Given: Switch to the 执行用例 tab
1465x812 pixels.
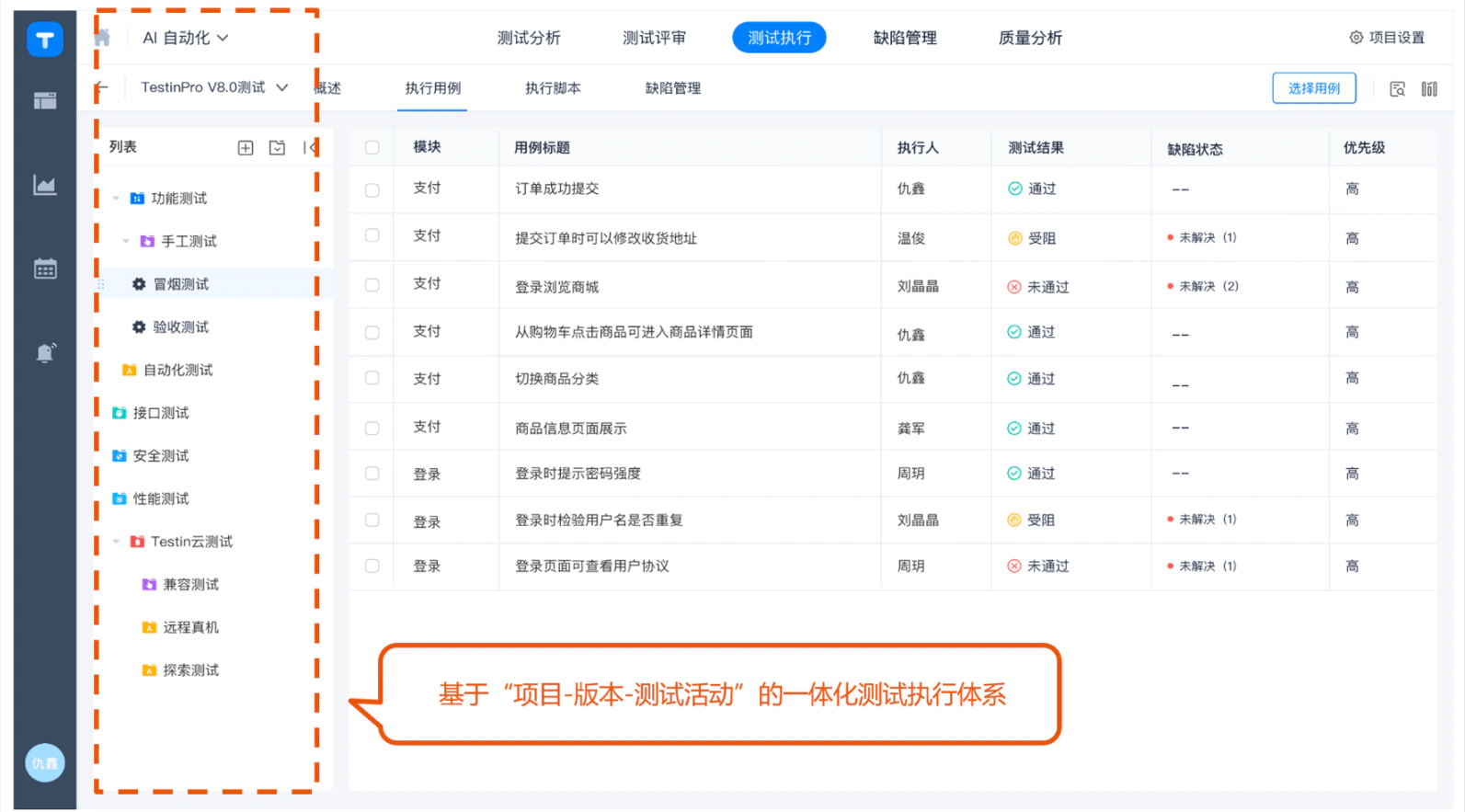Looking at the screenshot, I should (x=432, y=88).
